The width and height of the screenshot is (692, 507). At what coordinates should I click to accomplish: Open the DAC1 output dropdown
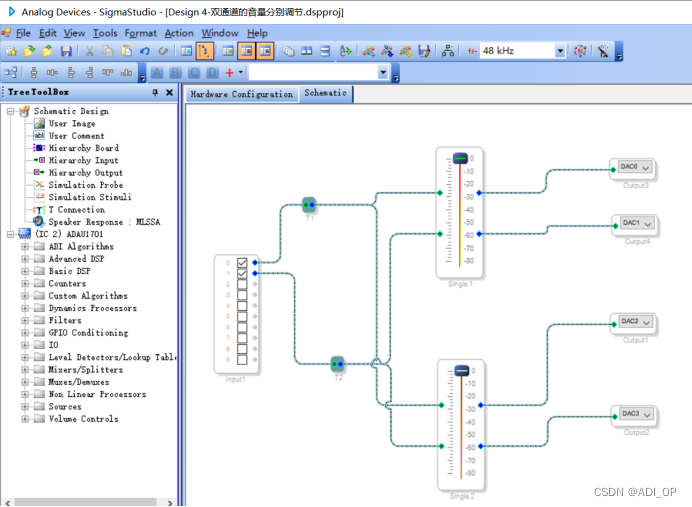click(647, 223)
